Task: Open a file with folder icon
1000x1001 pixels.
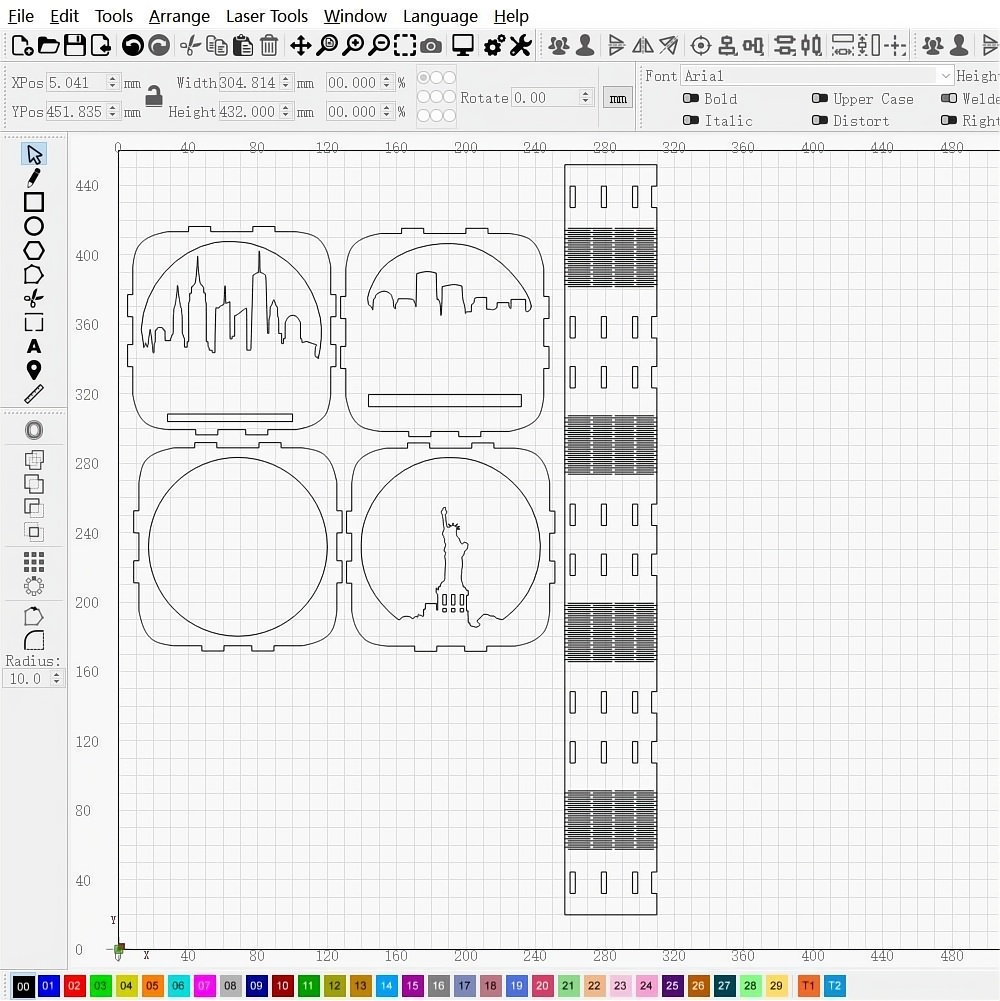Action: point(49,45)
